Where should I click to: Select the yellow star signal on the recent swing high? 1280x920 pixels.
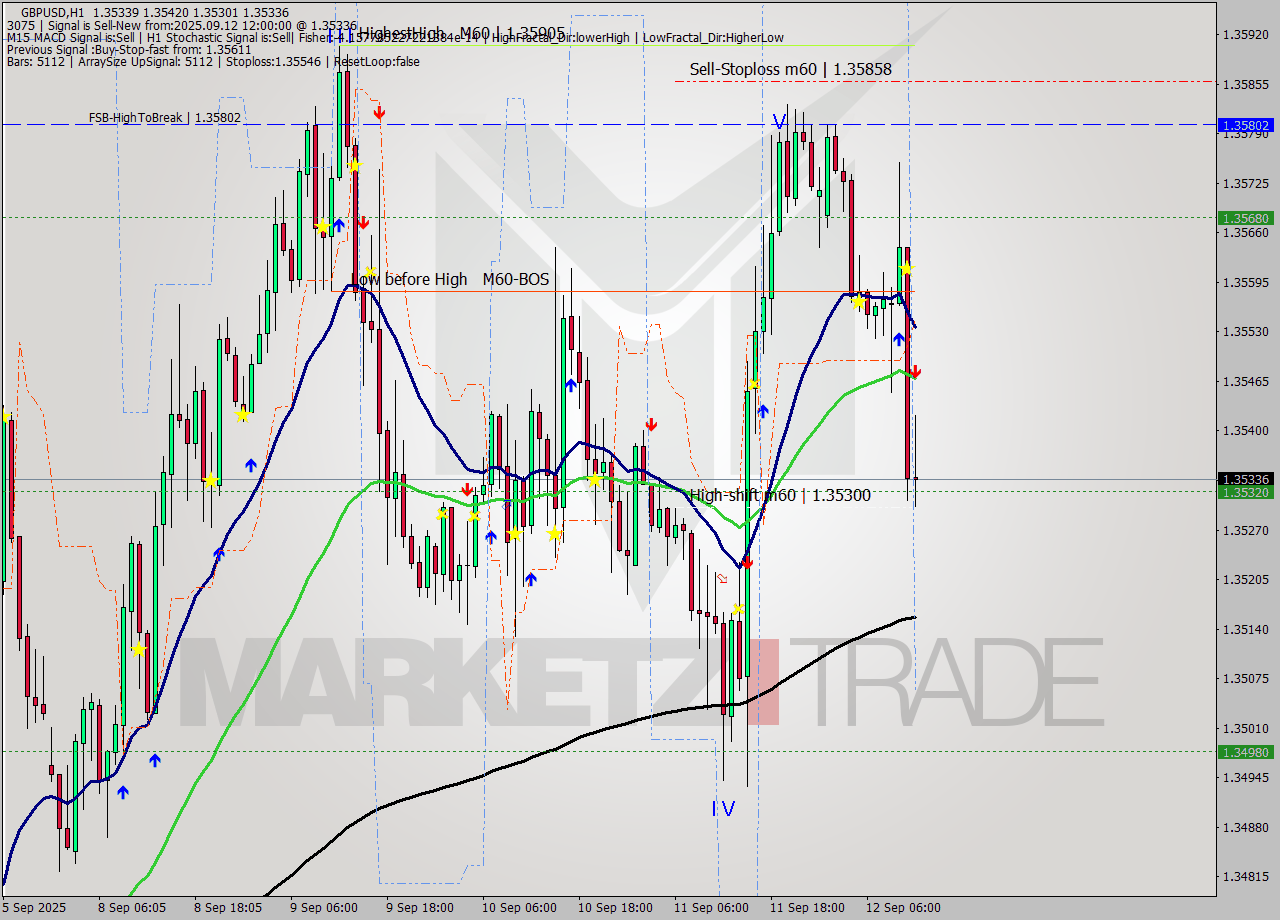906,270
